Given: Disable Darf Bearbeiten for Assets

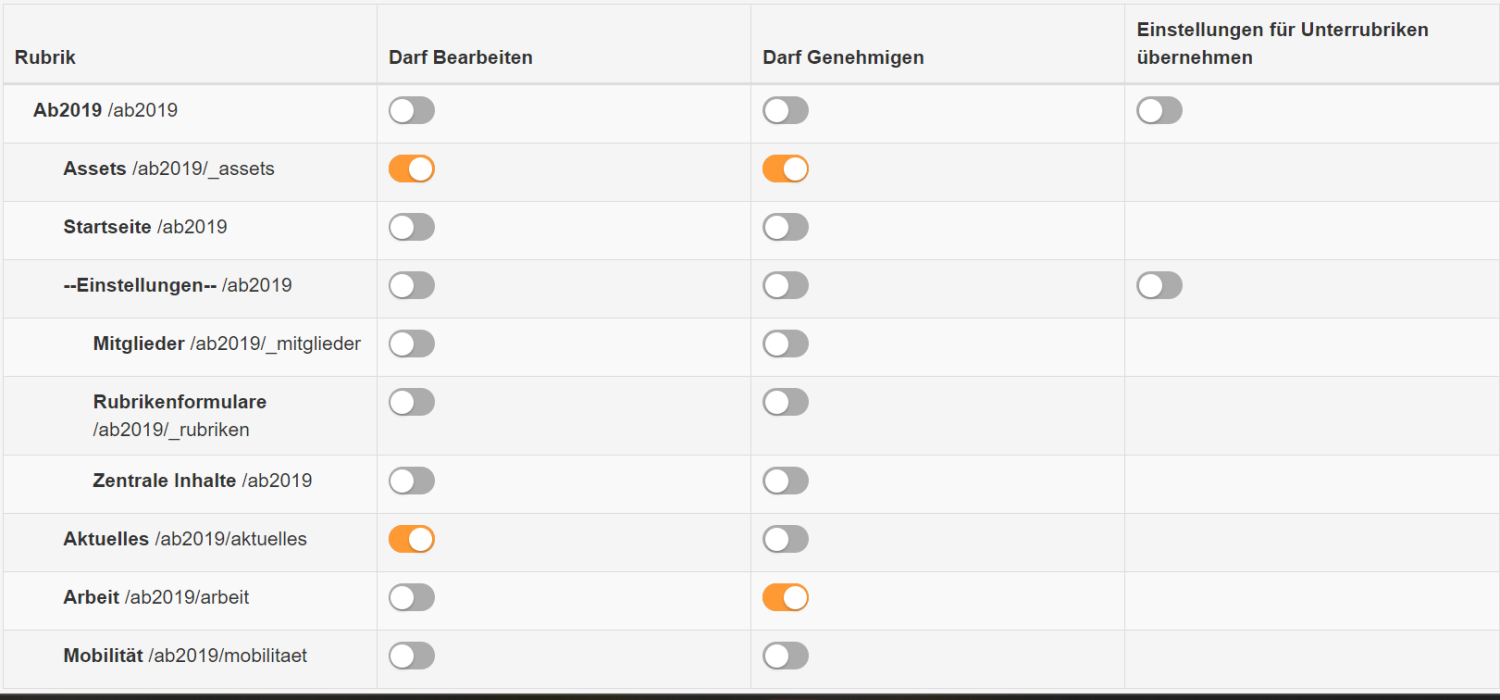Looking at the screenshot, I should [412, 169].
